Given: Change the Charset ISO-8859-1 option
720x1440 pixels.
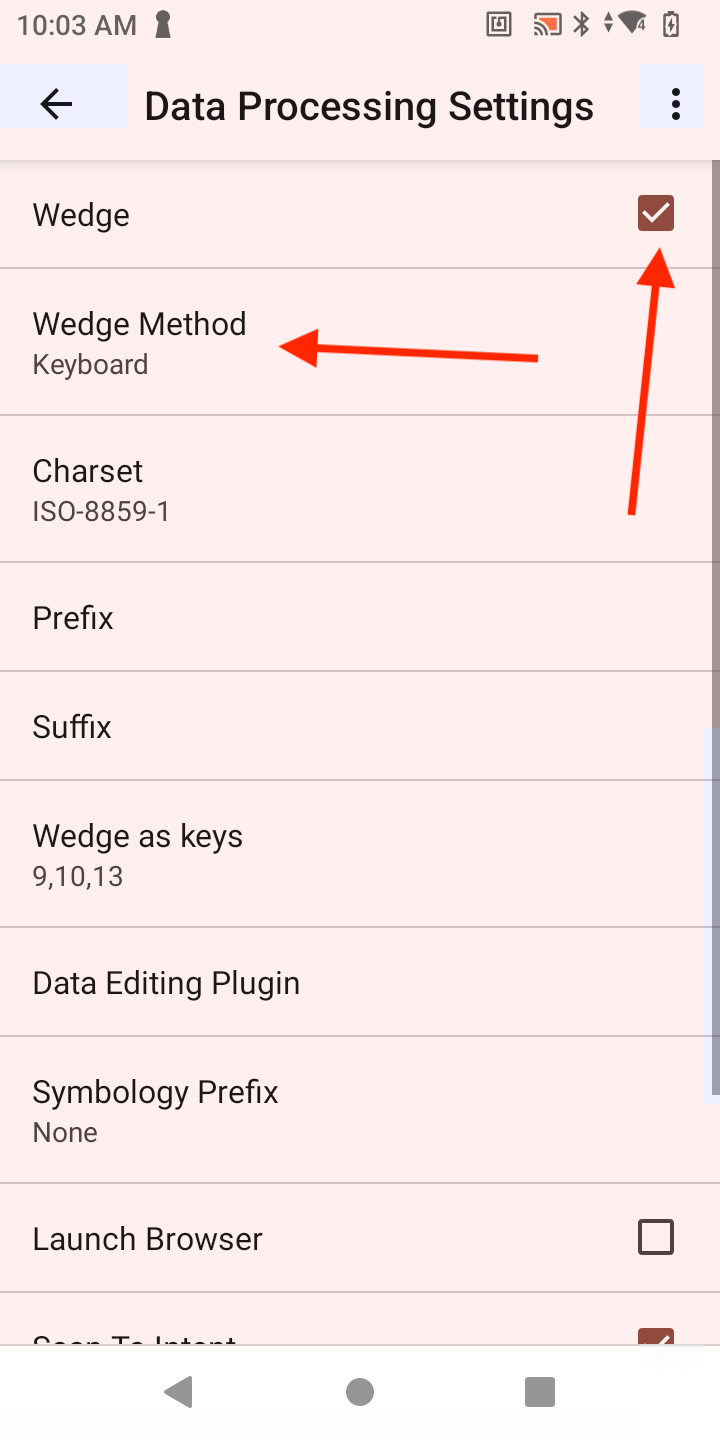Looking at the screenshot, I should 101,489.
